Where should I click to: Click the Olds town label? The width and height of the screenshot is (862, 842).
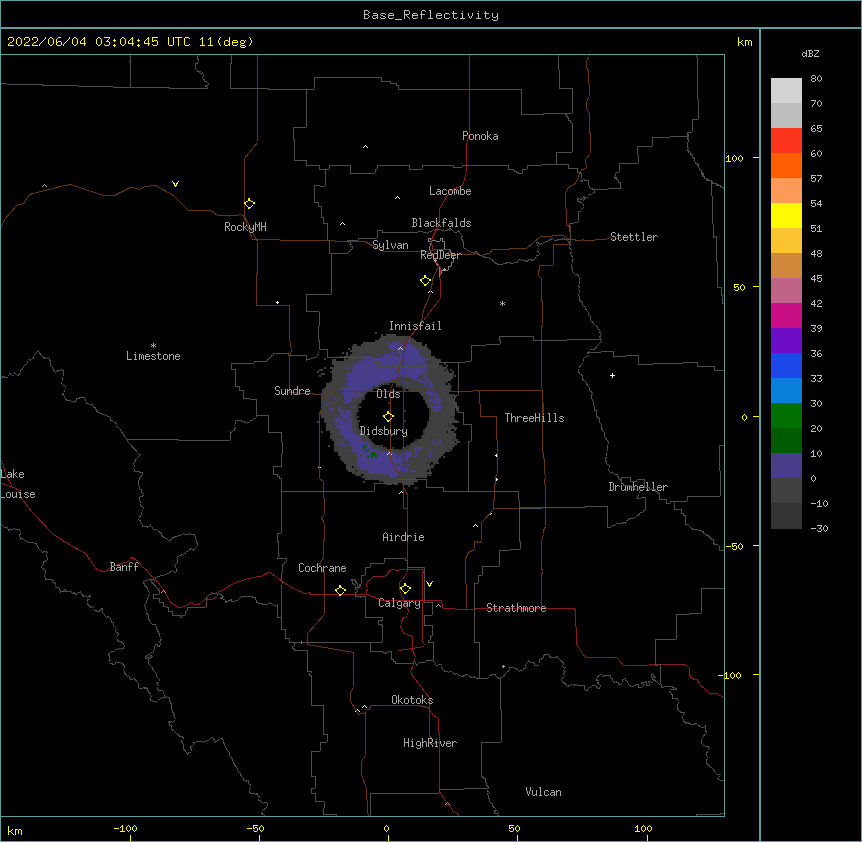pyautogui.click(x=388, y=394)
